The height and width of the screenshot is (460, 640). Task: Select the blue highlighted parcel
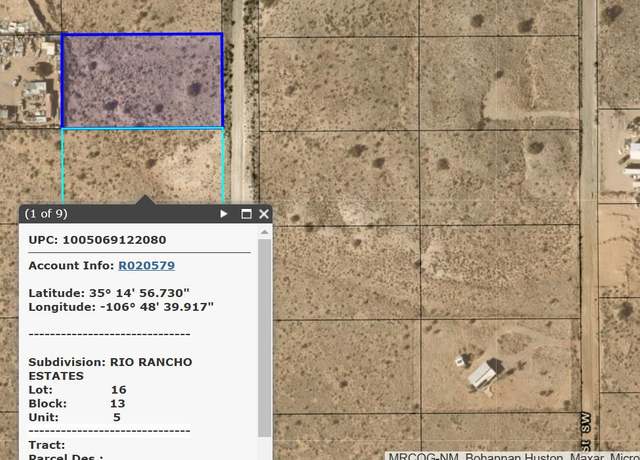coord(142,80)
